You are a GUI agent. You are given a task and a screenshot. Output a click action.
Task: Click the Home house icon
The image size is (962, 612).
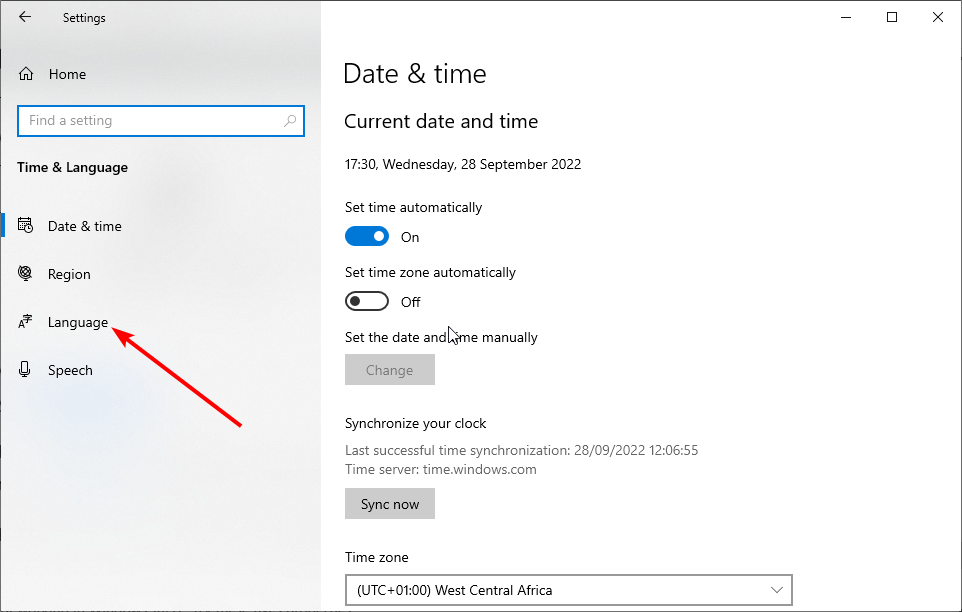coord(26,74)
